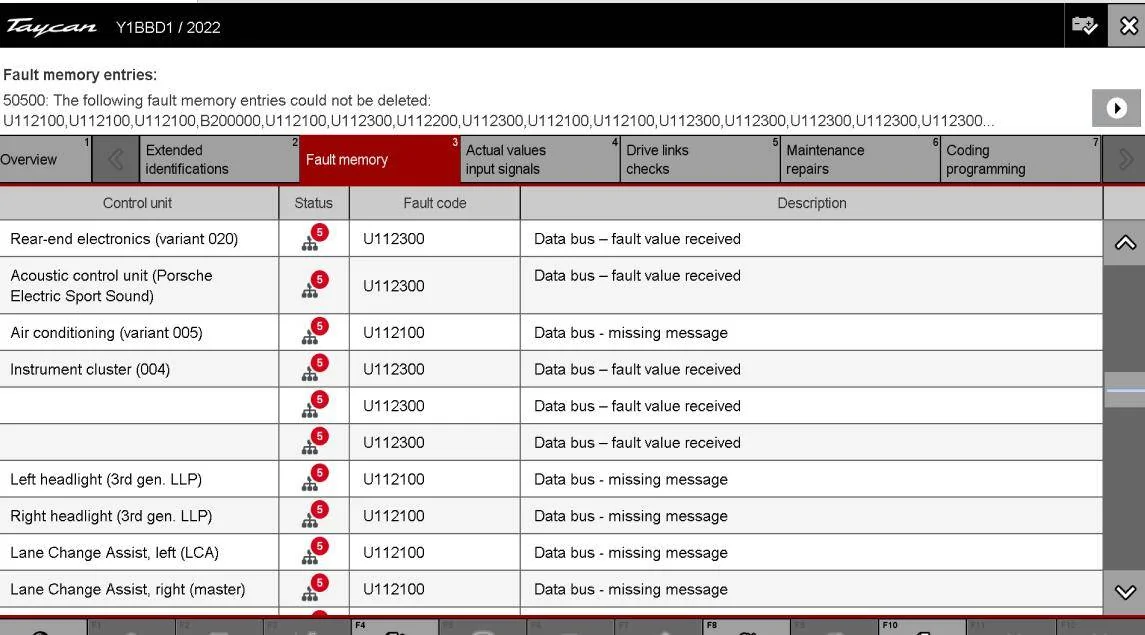This screenshot has height=635, width=1145.
Task: Click the missing message description for Right headlight
Action: (x=631, y=516)
